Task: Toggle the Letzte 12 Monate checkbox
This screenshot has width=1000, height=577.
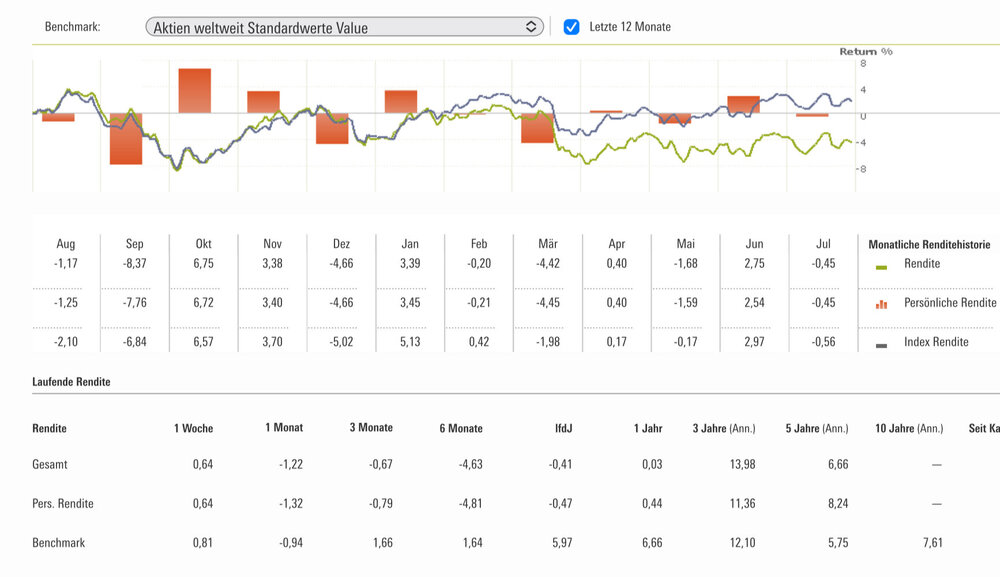Action: [x=571, y=27]
